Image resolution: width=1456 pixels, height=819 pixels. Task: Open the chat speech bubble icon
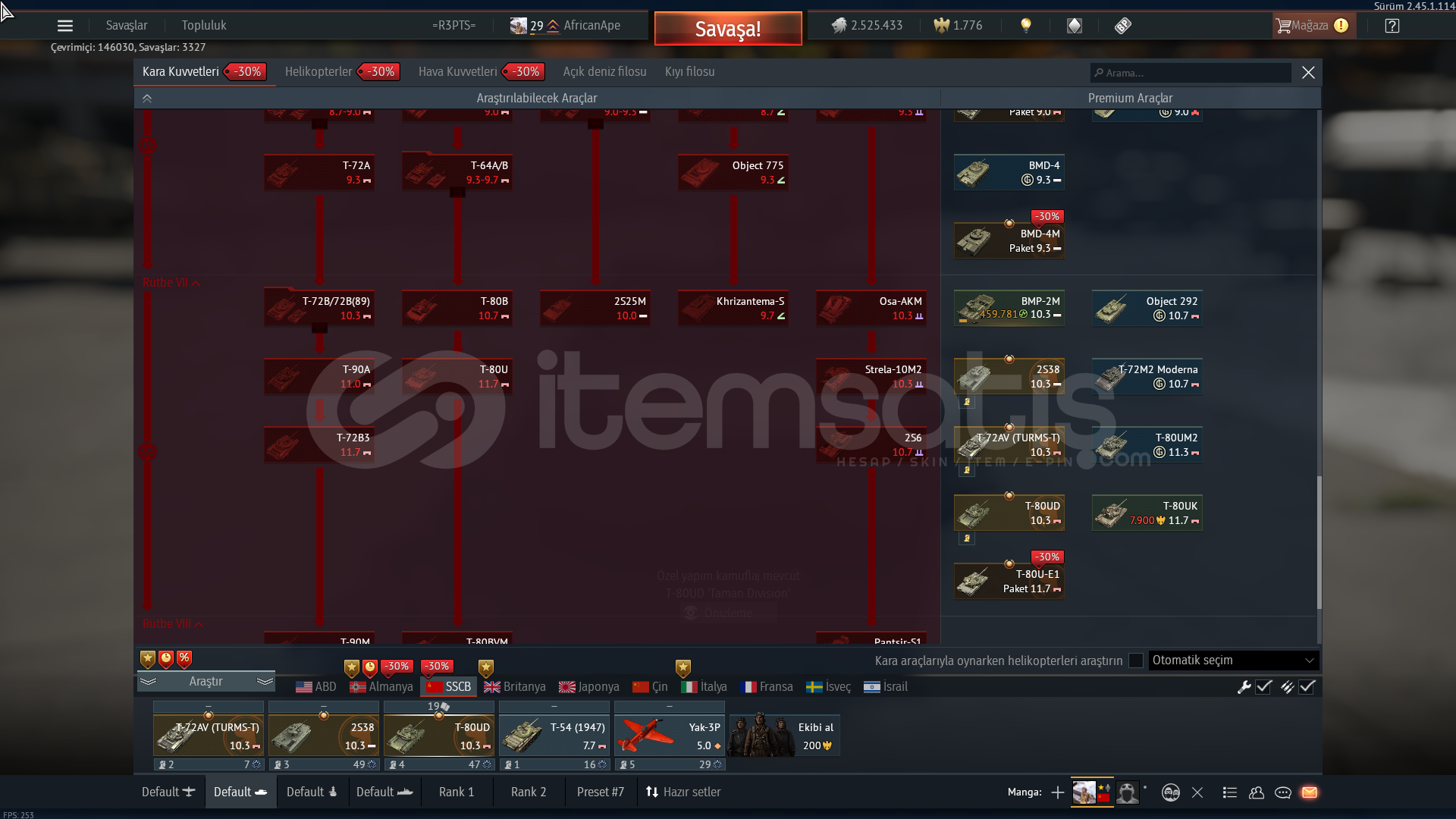click(1283, 792)
